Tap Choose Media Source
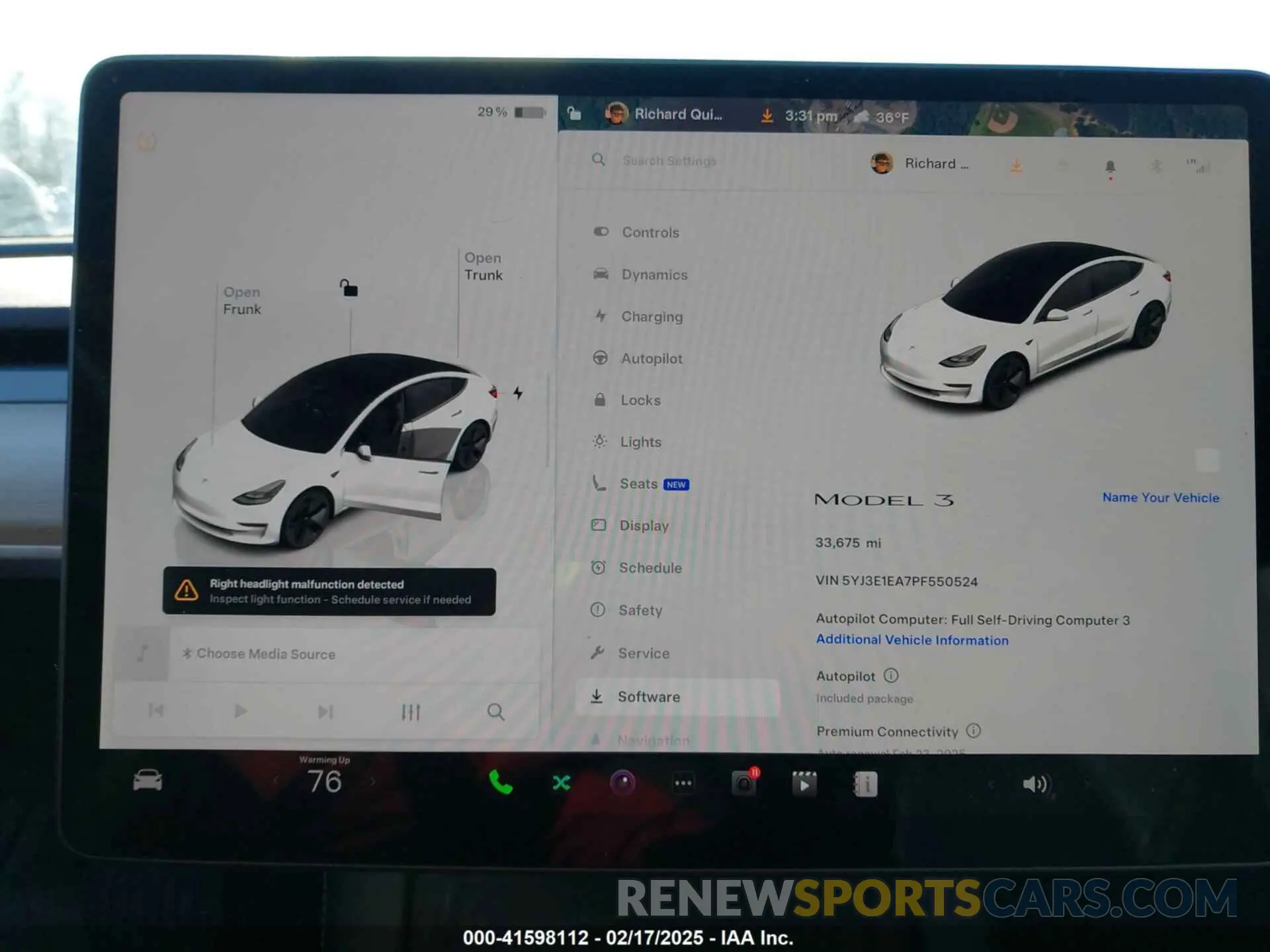The height and width of the screenshot is (952, 1270). pos(259,654)
